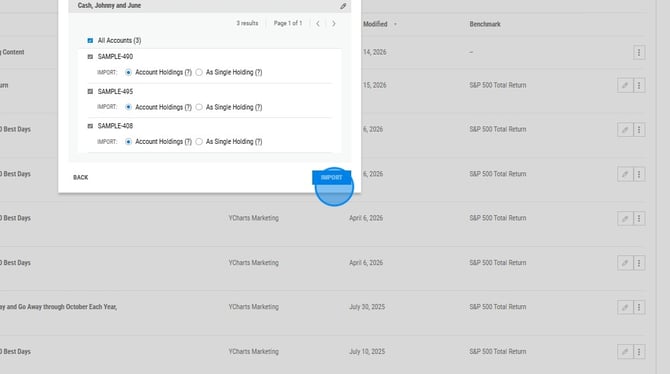The height and width of the screenshot is (374, 670).
Task: Go to the next page of account results
Action: (x=334, y=24)
